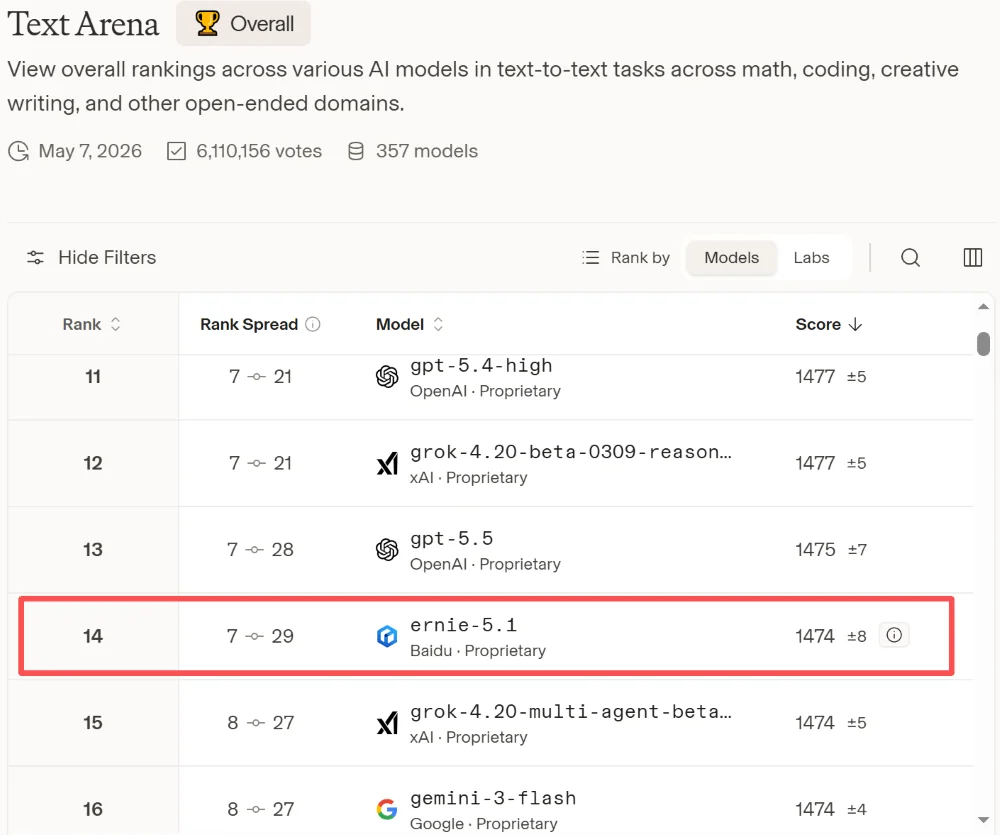Sort by Score descending arrow
Image resolution: width=1000 pixels, height=835 pixels.
(x=856, y=324)
